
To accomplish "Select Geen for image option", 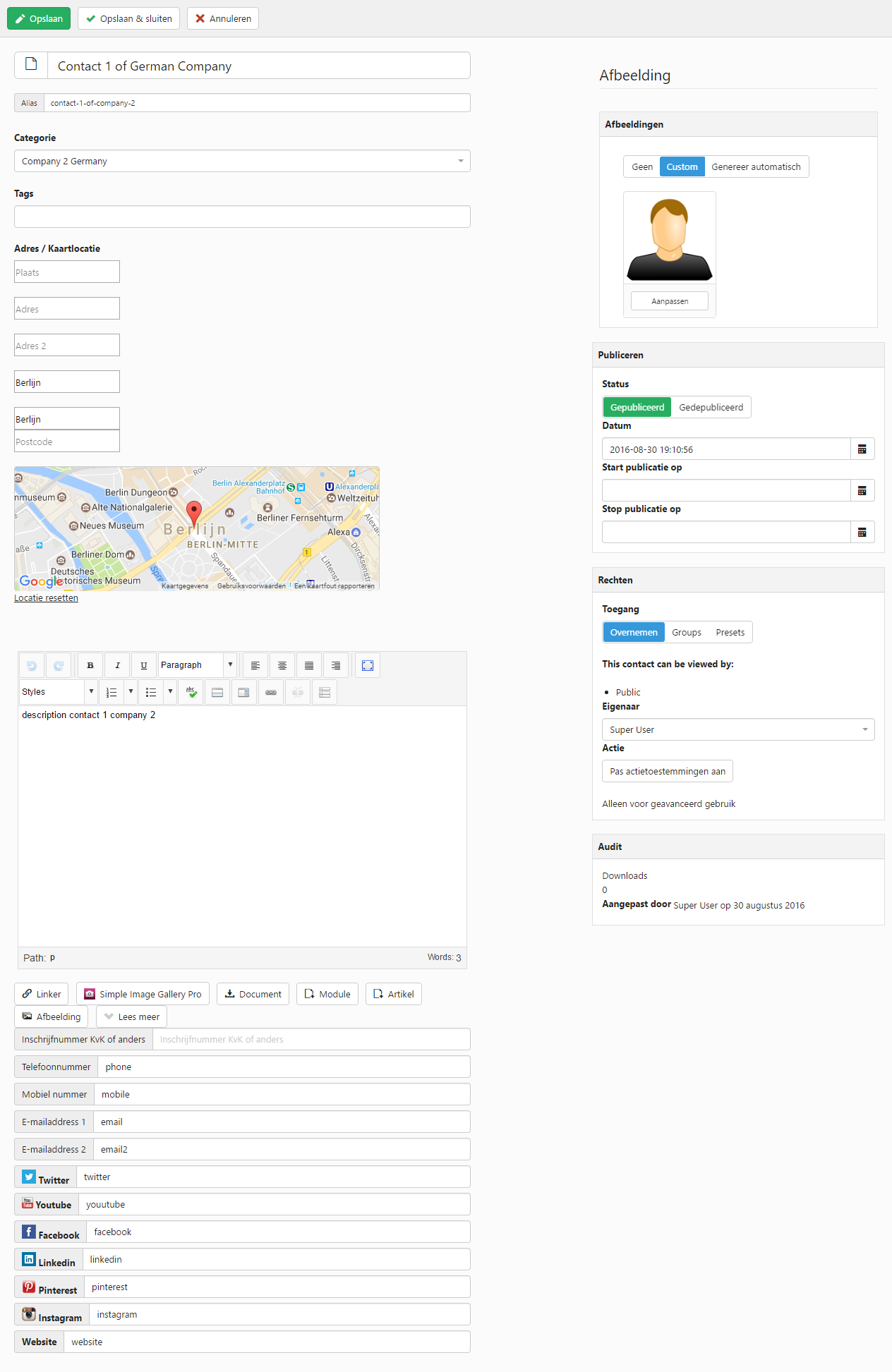I will (641, 167).
